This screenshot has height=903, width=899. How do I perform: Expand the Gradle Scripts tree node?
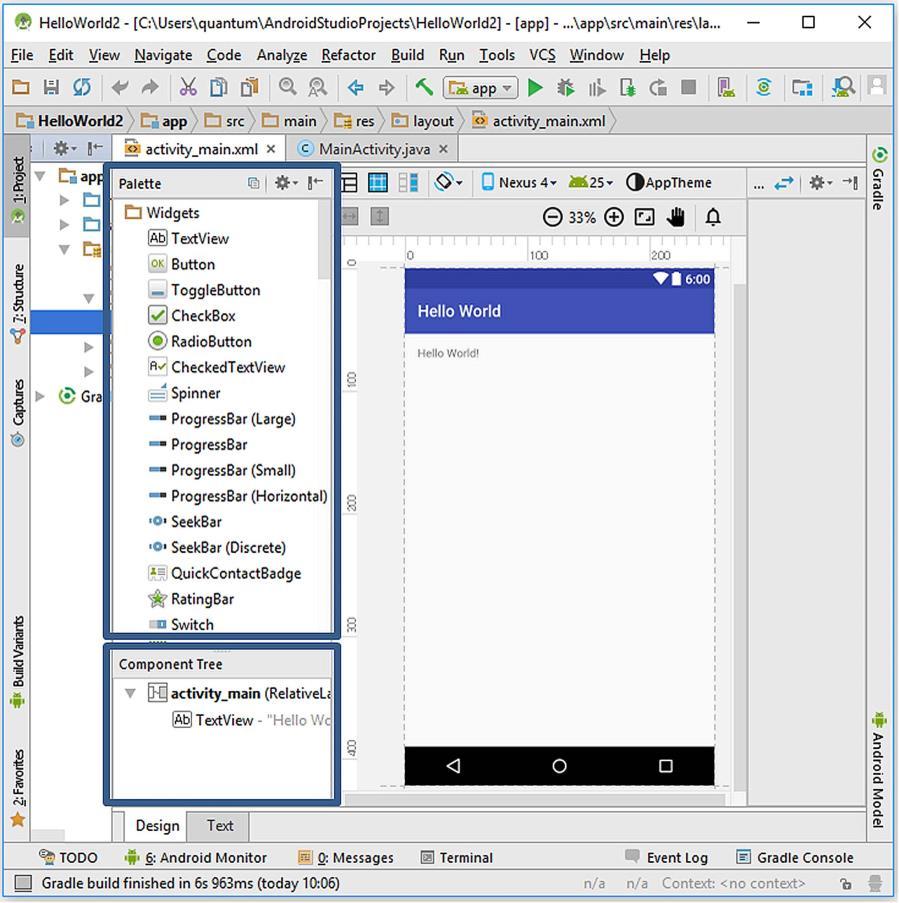tap(40, 396)
